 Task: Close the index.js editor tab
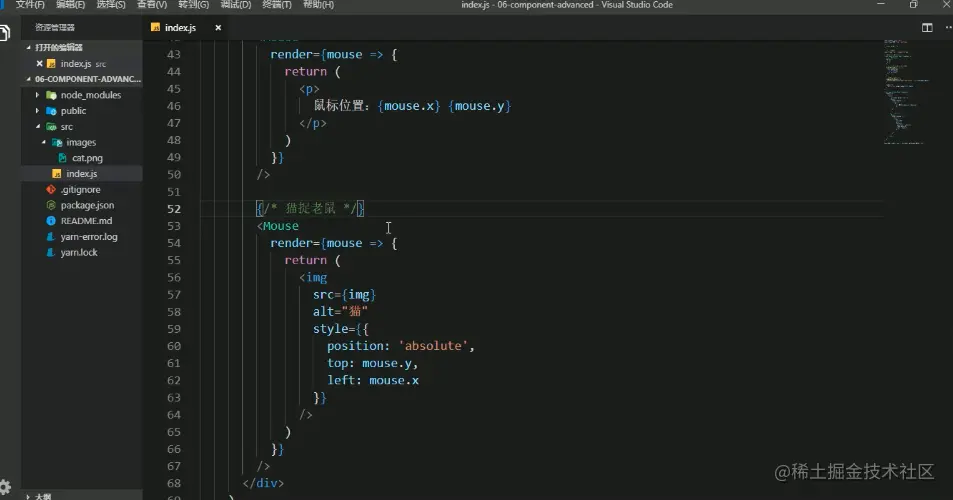point(218,27)
